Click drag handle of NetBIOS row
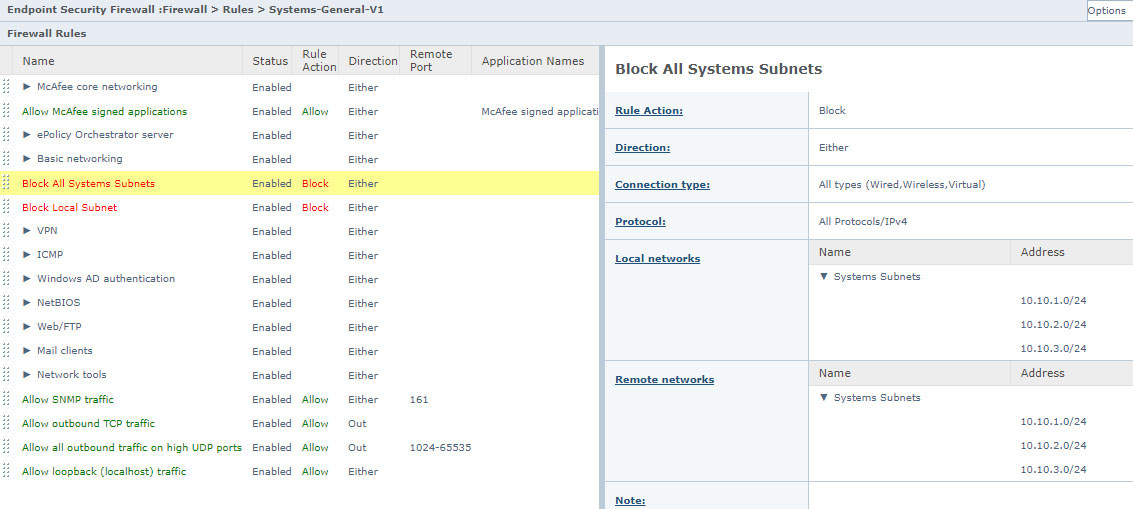Image resolution: width=1133 pixels, height=509 pixels. point(6,302)
